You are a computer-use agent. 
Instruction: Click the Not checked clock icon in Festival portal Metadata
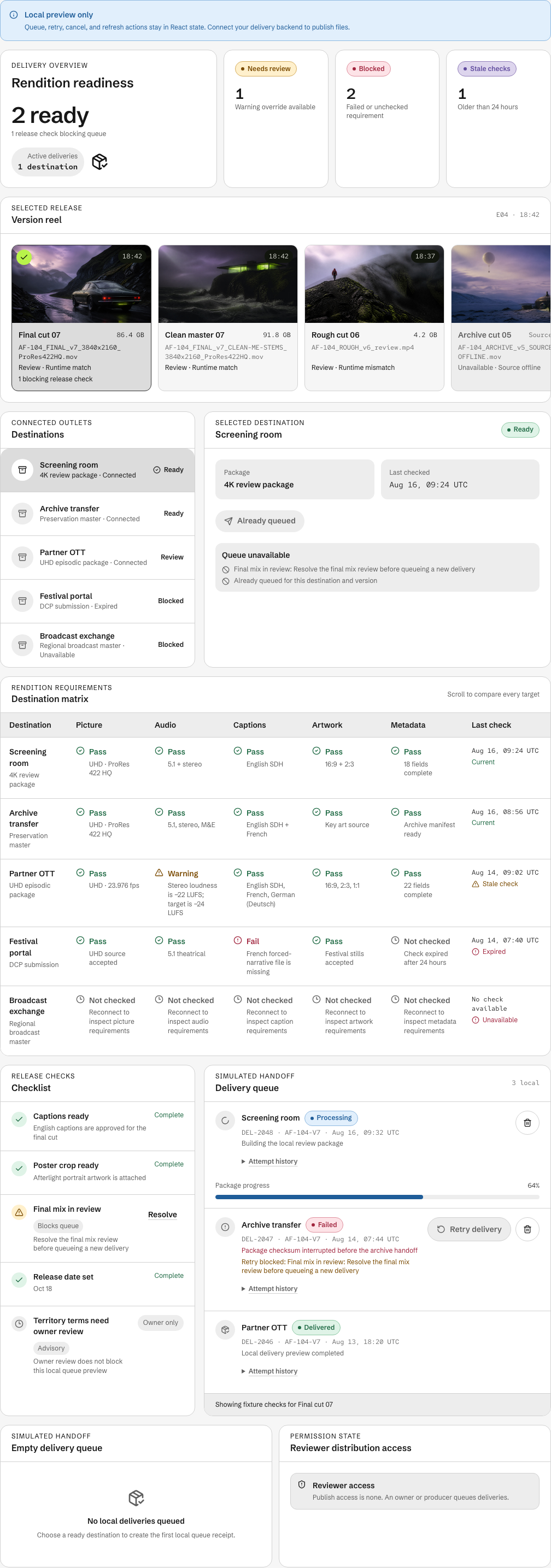tap(395, 940)
